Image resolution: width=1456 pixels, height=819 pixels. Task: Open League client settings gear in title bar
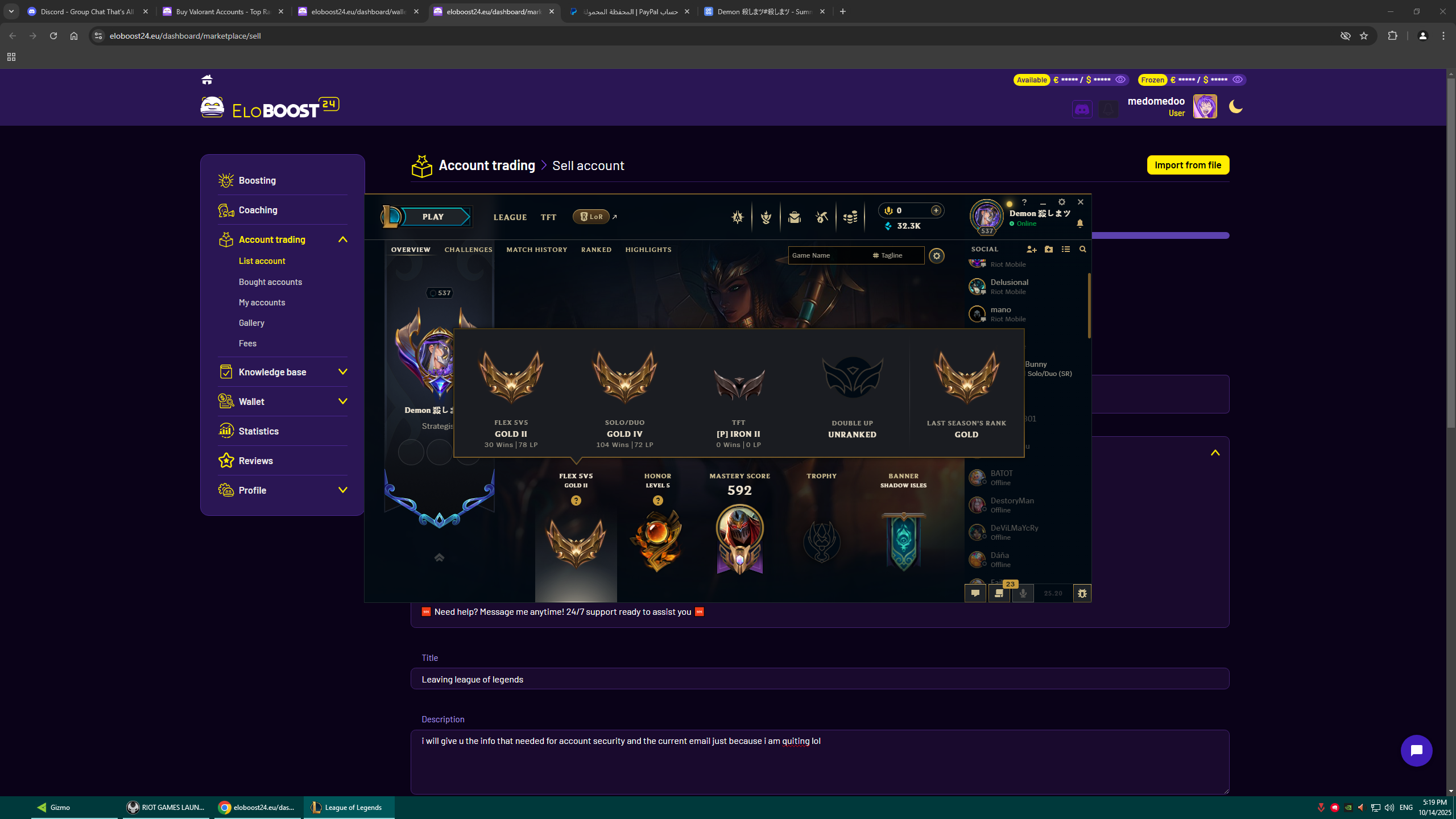point(1062,202)
